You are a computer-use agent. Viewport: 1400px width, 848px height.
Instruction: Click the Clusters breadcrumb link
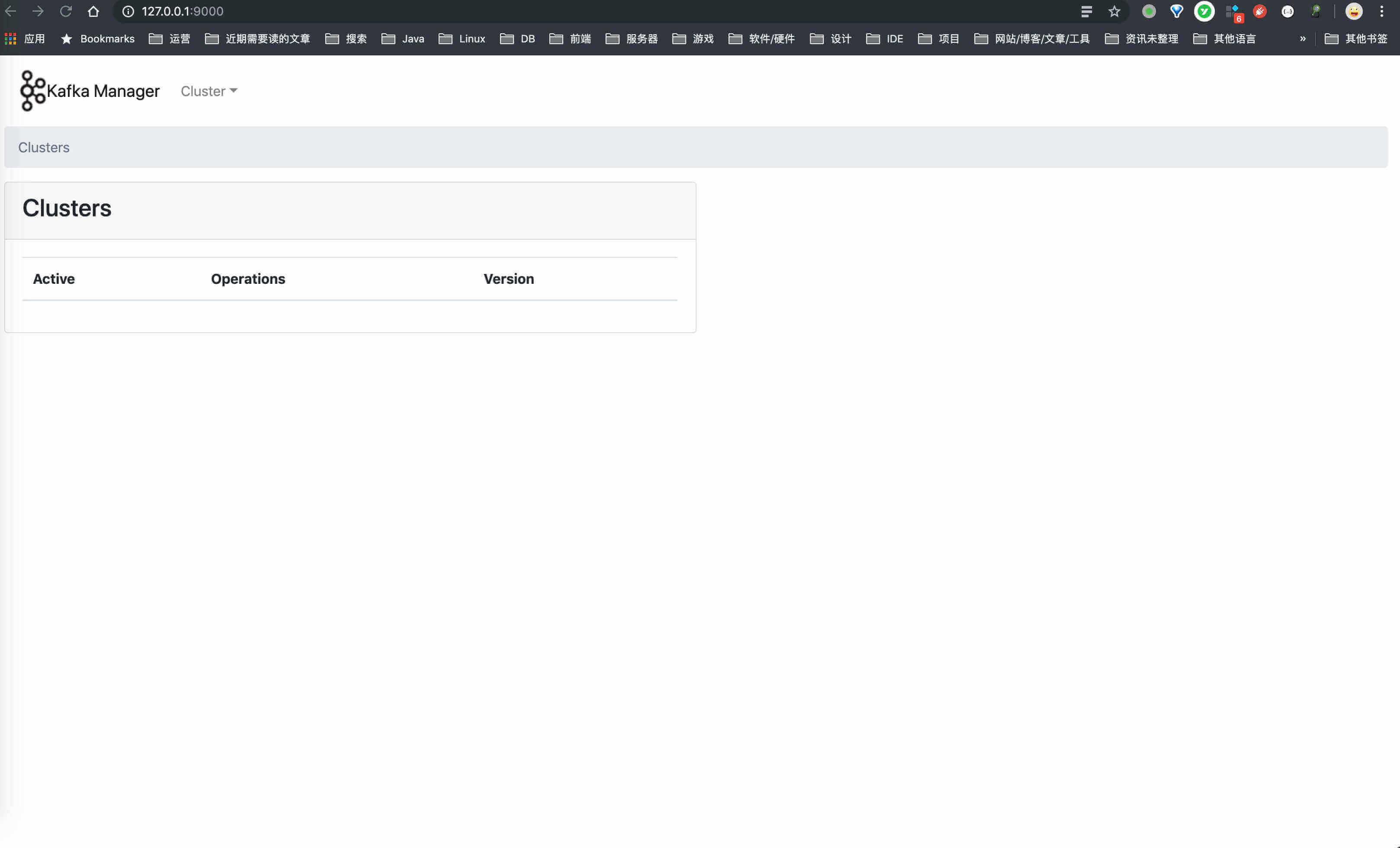tap(43, 147)
